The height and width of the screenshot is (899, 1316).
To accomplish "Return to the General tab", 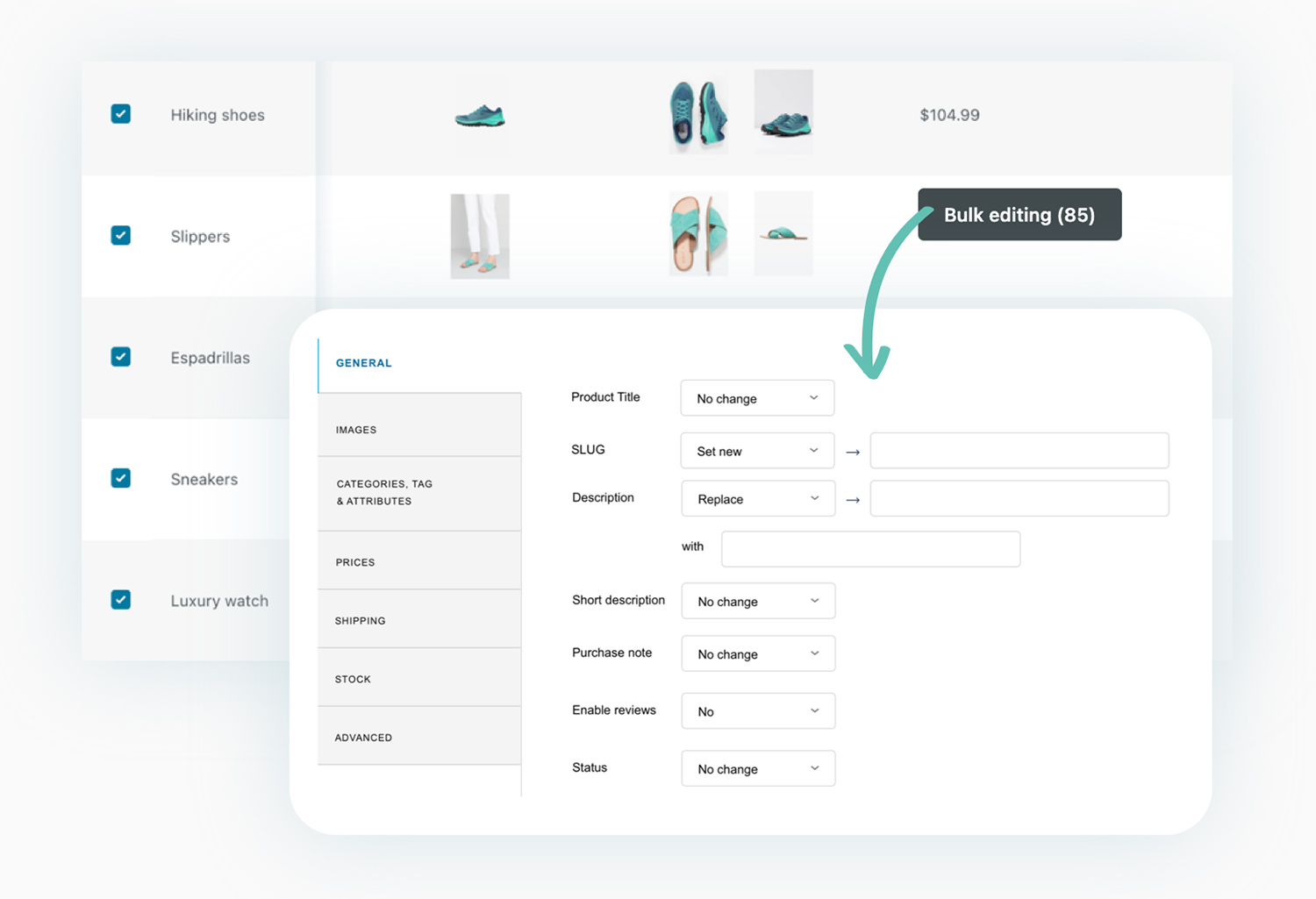I will (363, 363).
